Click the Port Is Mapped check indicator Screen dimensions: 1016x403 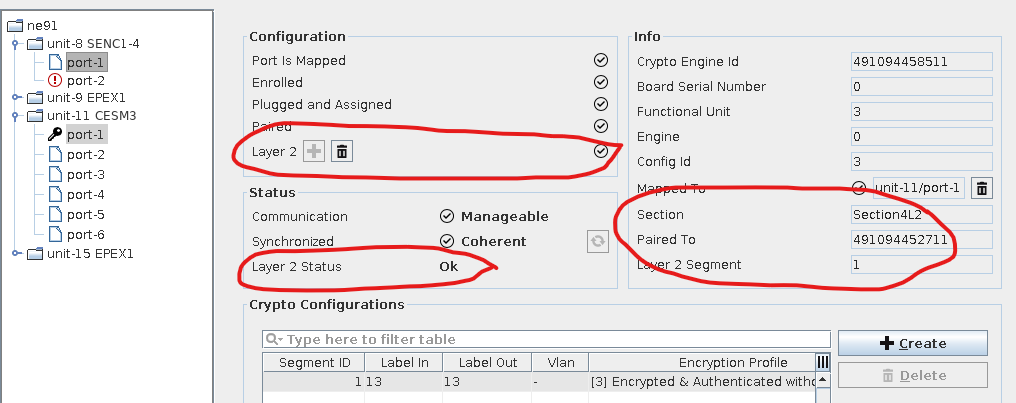[600, 60]
